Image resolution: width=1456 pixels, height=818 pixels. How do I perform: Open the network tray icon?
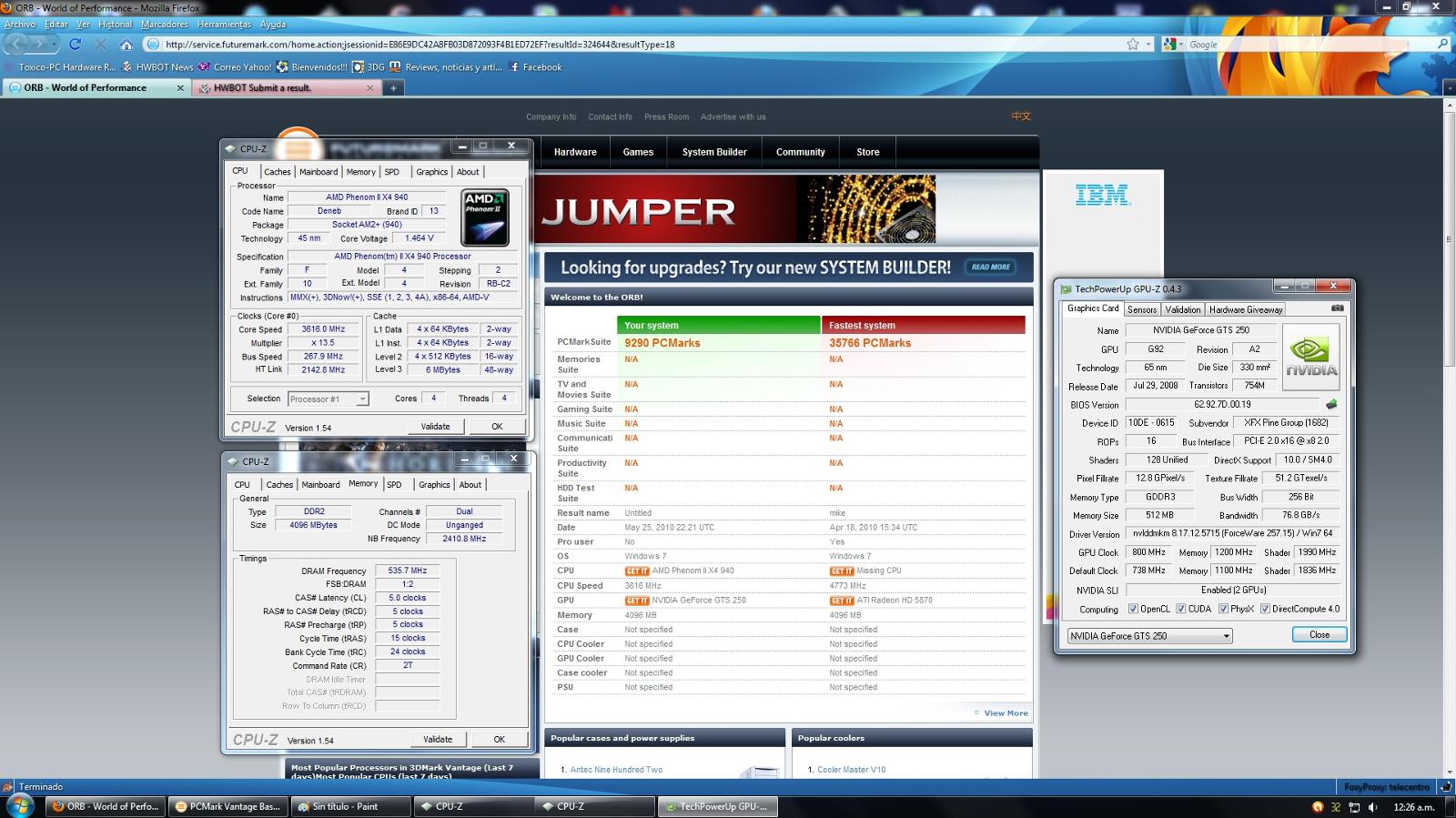point(1354,807)
